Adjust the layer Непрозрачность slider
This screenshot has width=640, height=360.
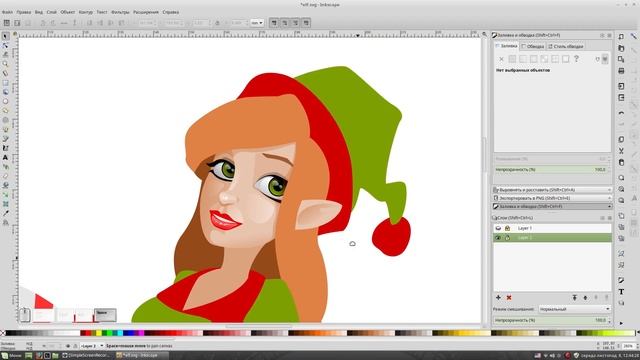[552, 320]
